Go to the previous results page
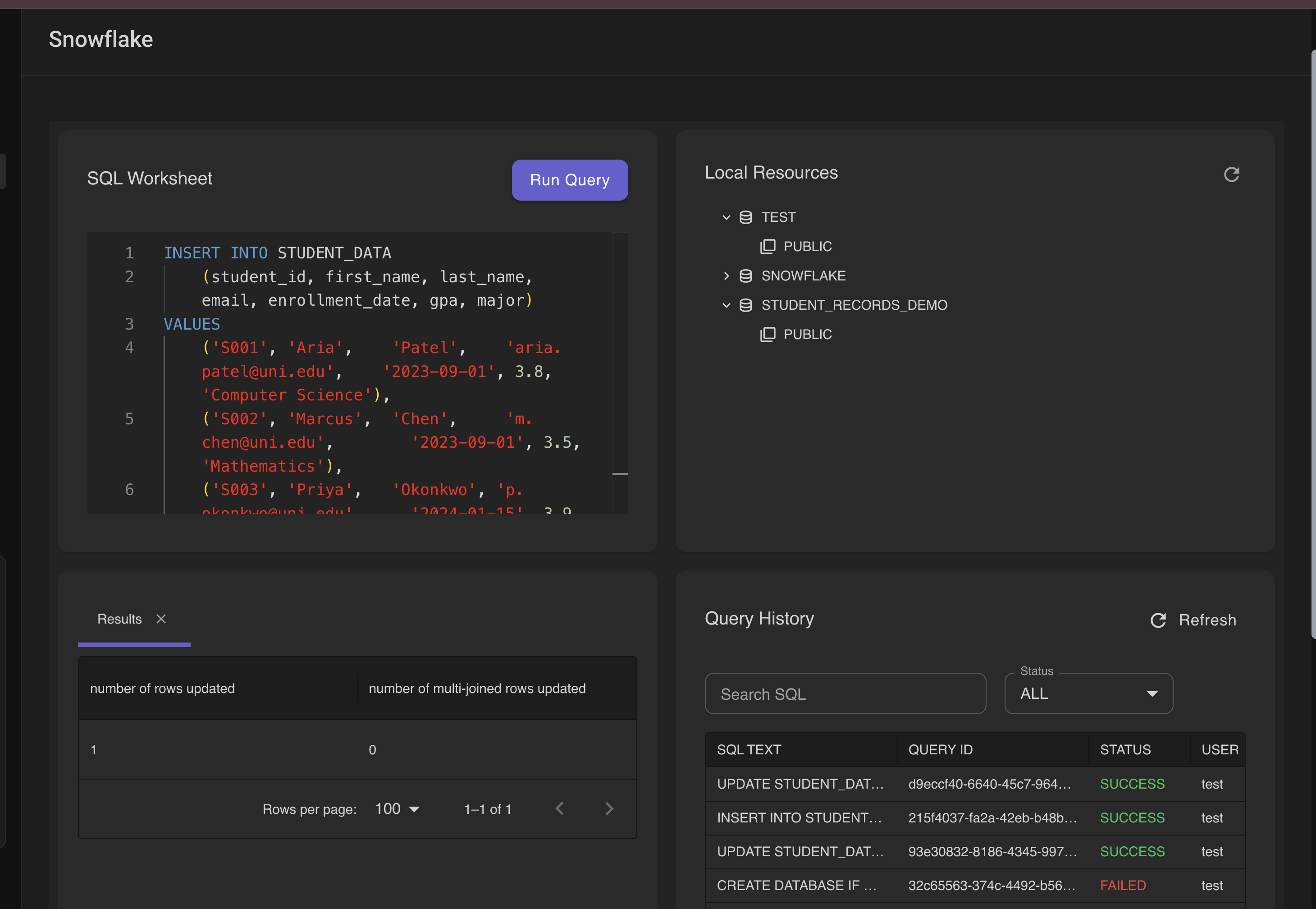 (x=560, y=809)
